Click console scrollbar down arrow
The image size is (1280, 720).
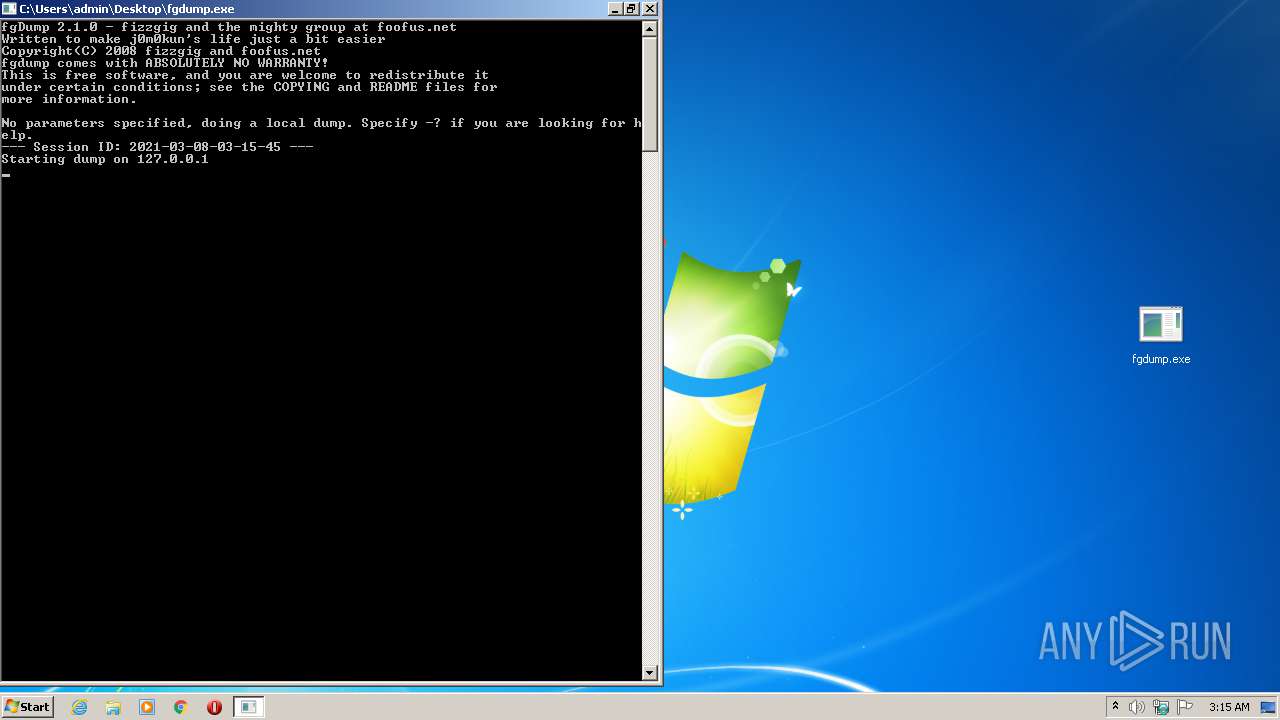pos(650,673)
